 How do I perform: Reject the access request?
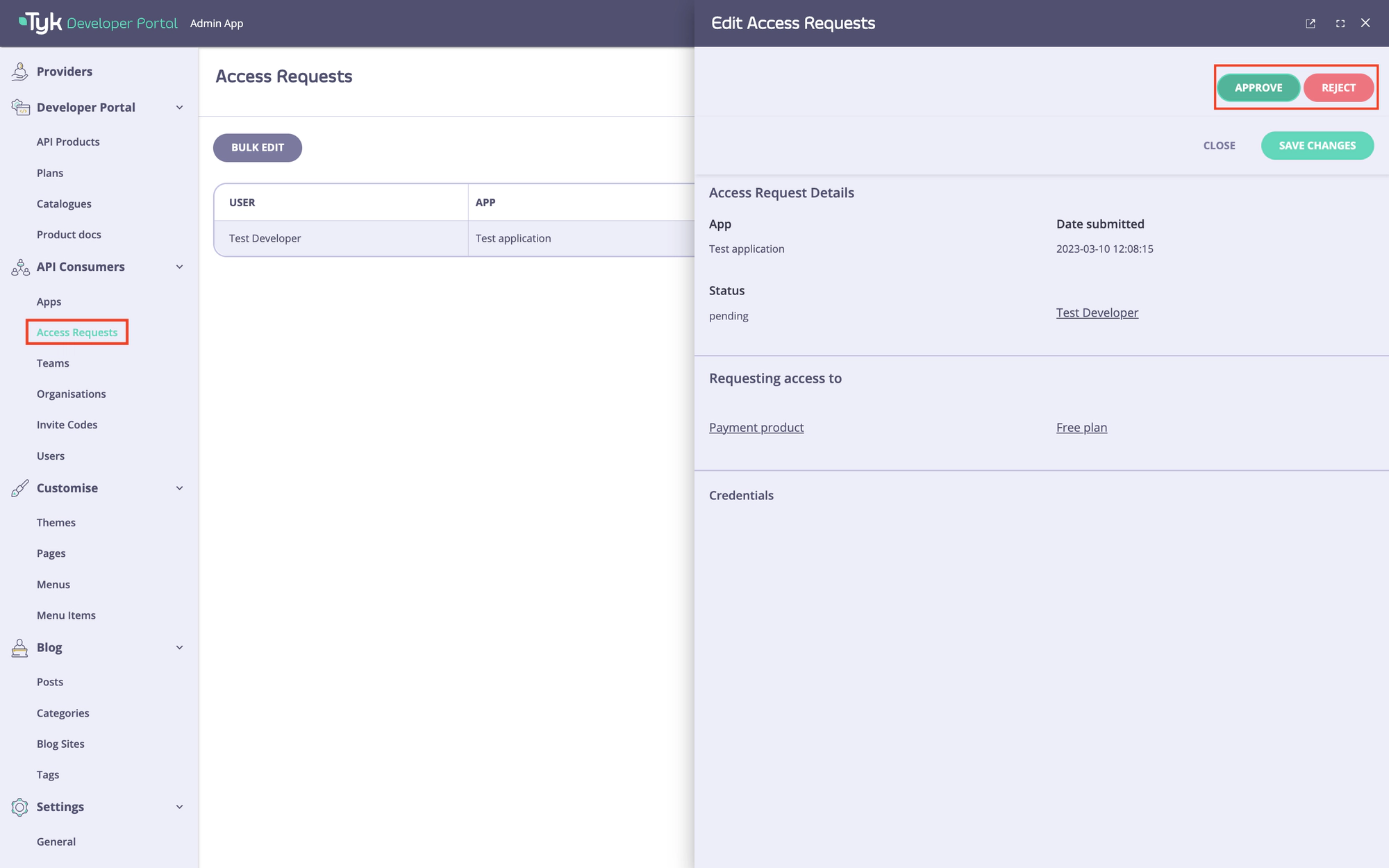pos(1338,88)
